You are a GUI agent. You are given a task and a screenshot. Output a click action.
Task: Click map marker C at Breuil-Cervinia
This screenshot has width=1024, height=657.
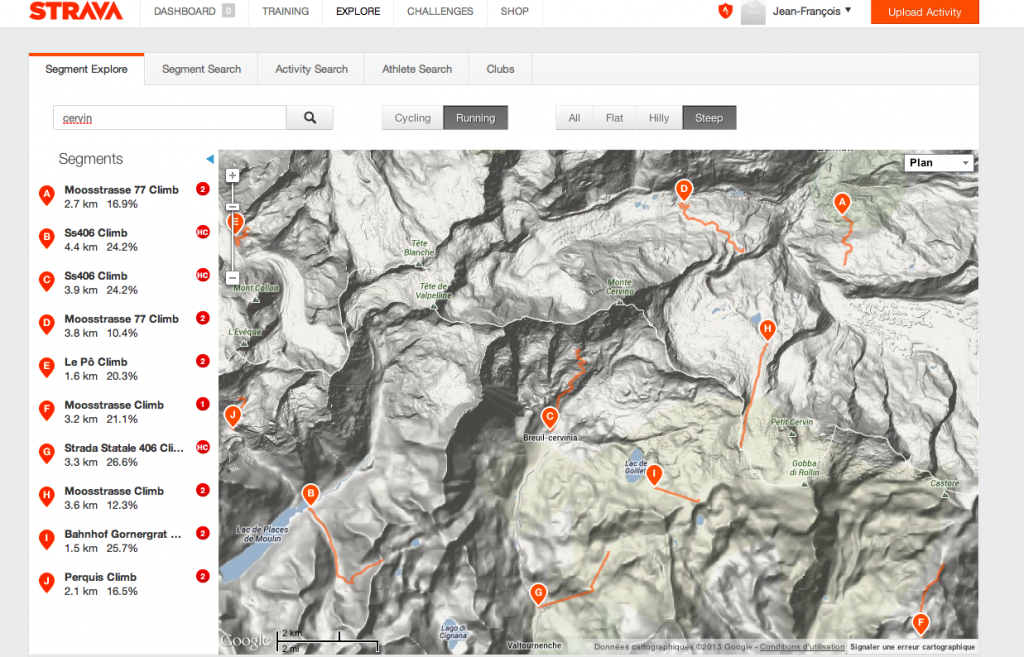click(550, 417)
